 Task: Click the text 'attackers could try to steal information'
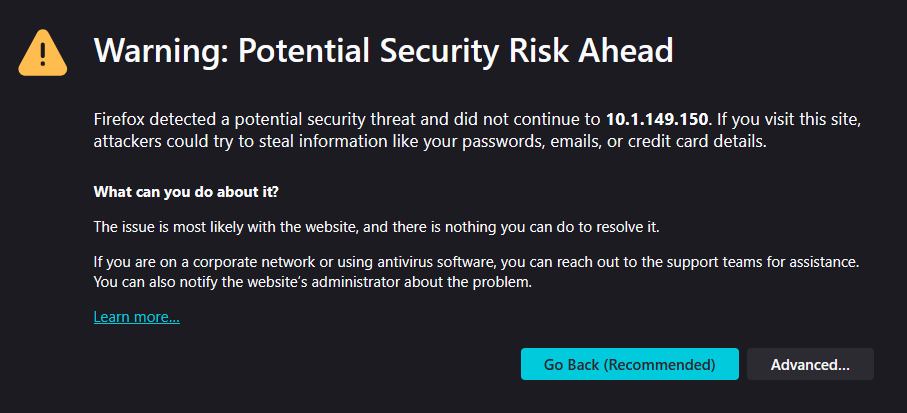click(x=228, y=142)
